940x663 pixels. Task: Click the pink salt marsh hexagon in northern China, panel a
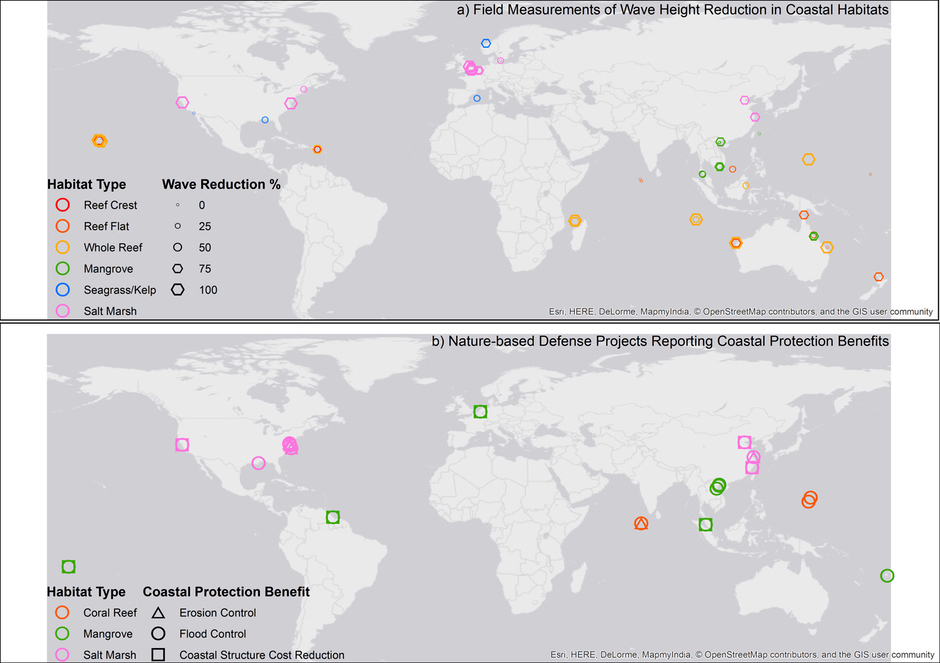745,100
